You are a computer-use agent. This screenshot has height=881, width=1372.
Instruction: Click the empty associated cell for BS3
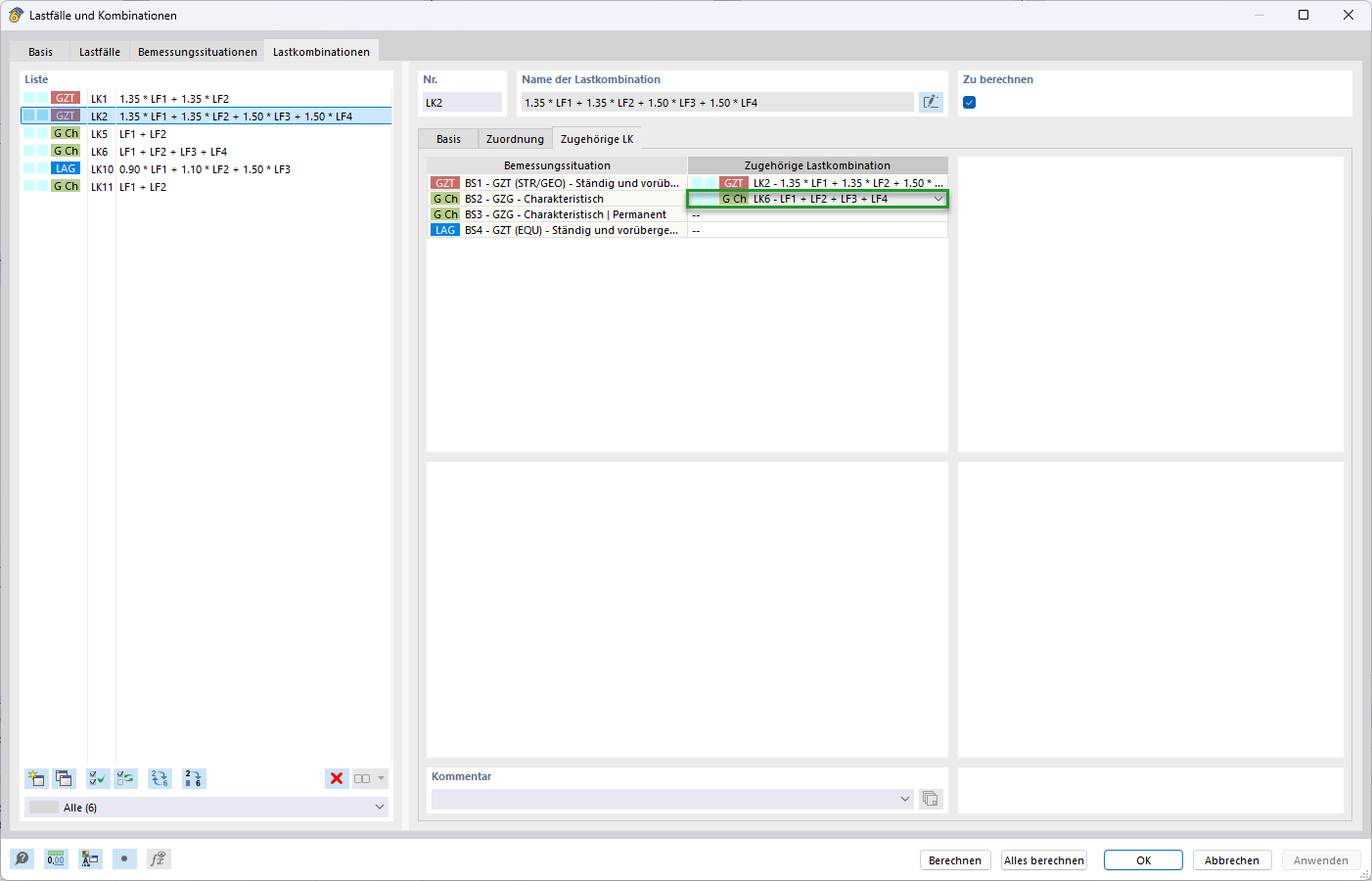point(817,214)
